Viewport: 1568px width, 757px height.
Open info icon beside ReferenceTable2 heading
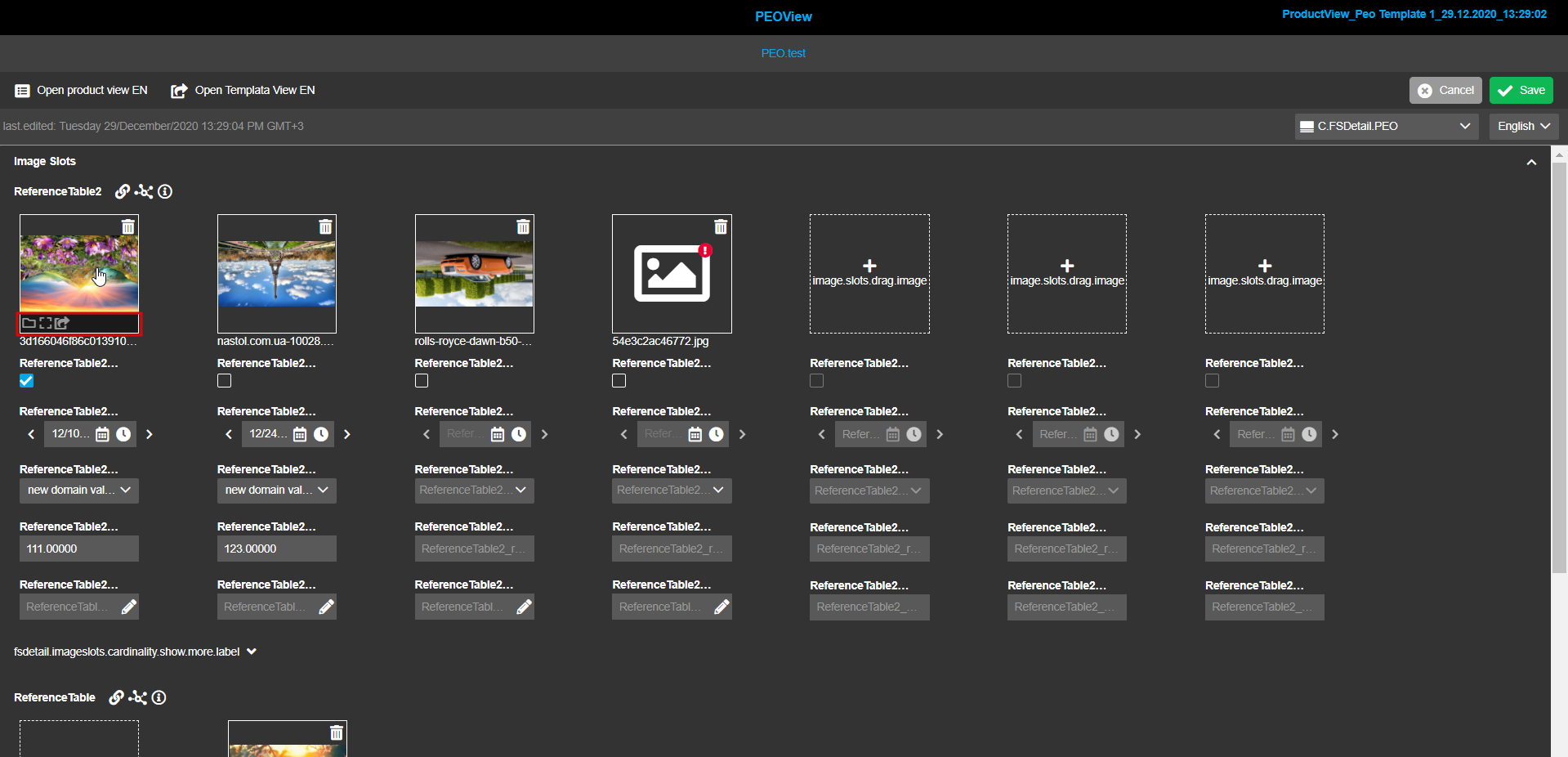point(165,191)
